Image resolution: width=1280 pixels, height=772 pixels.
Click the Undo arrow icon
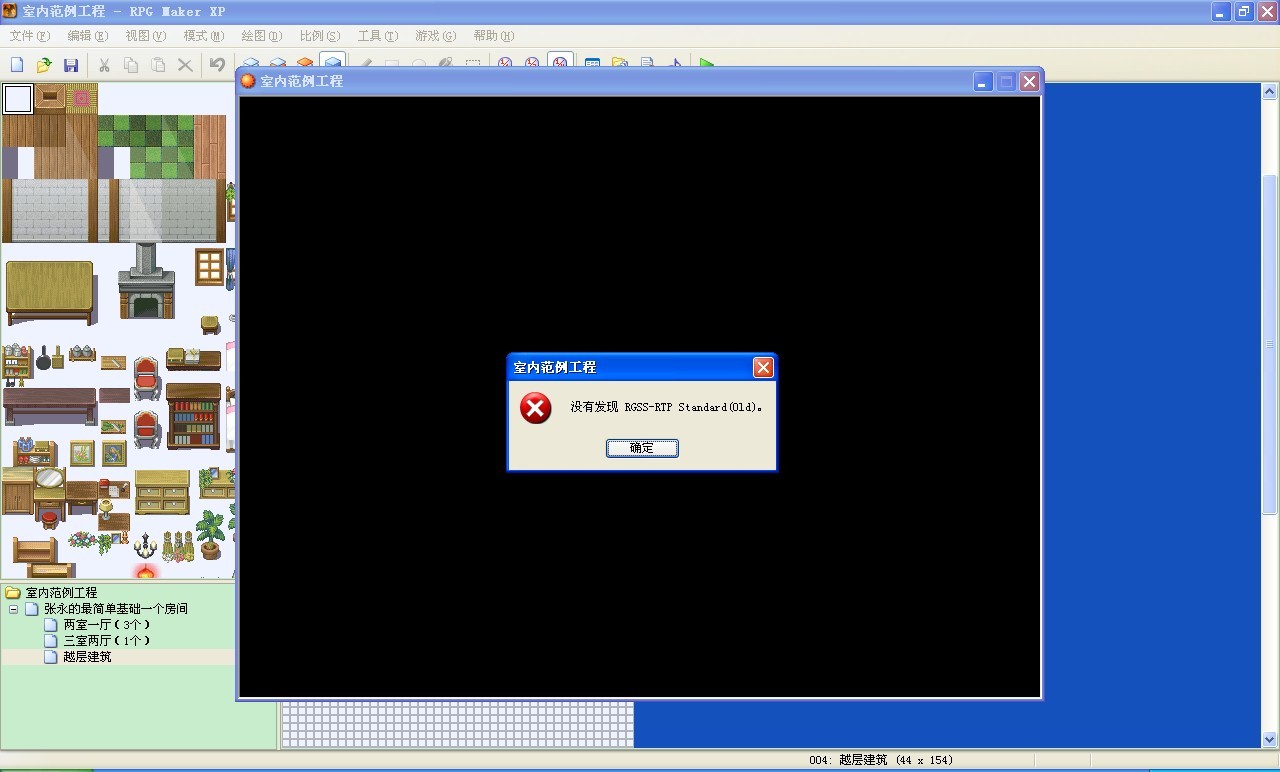tap(217, 65)
